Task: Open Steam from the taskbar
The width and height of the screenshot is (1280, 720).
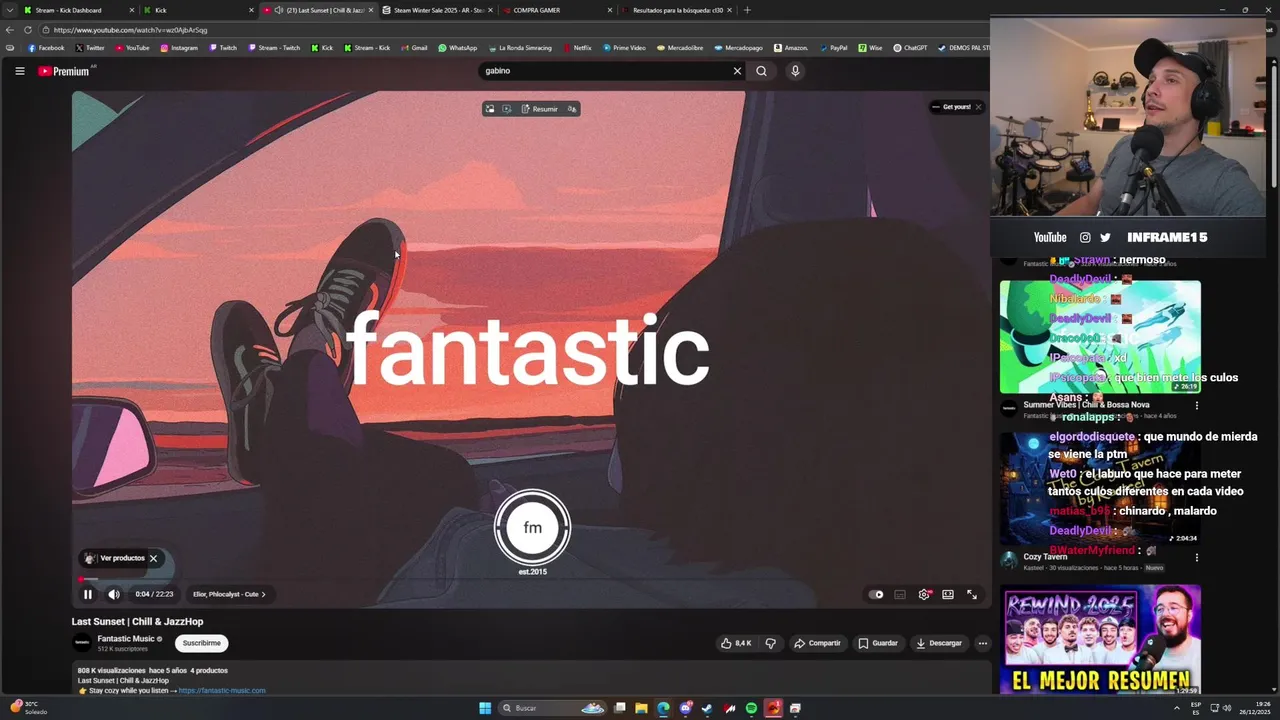Action: [x=707, y=708]
